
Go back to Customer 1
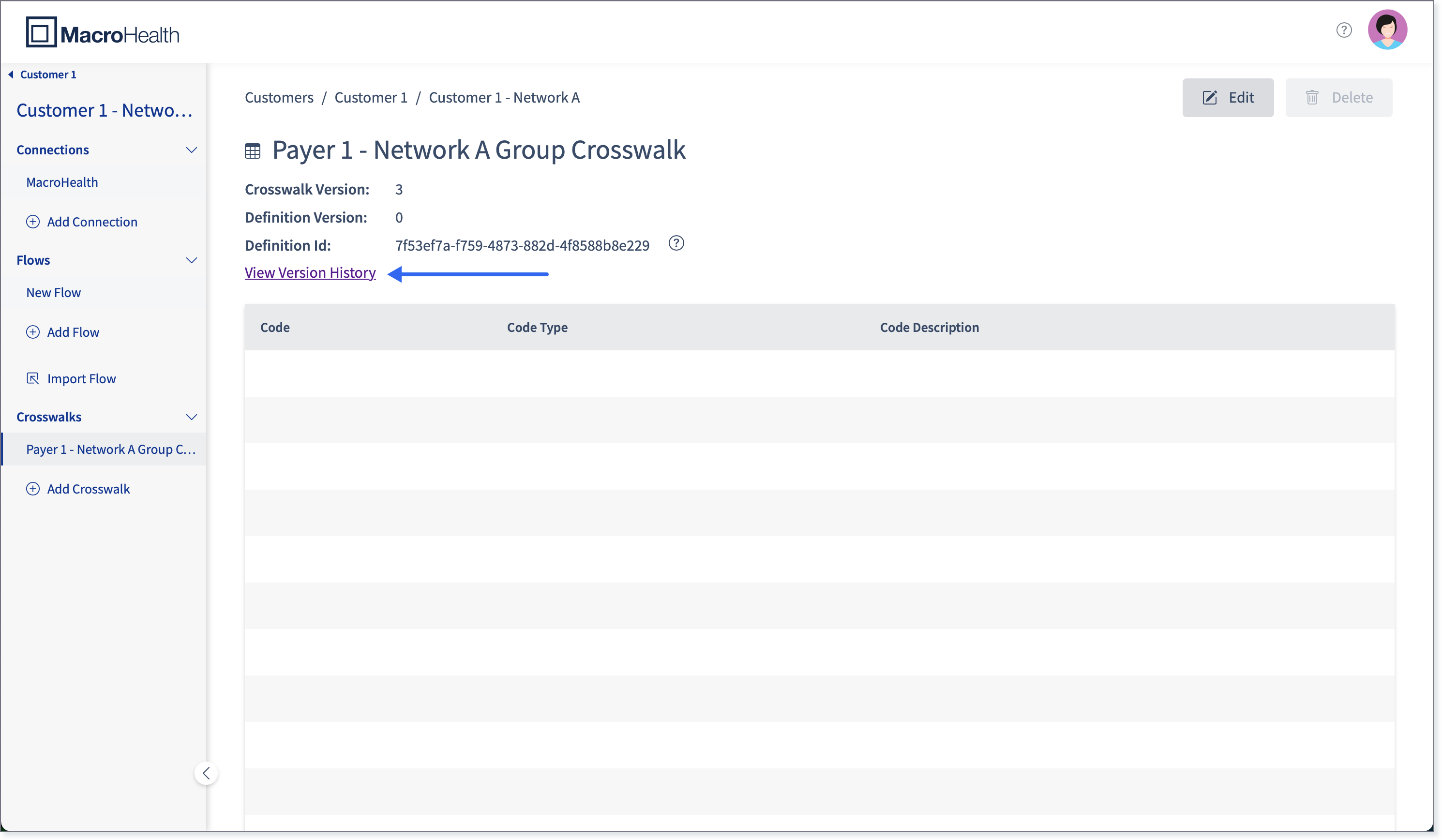43,75
